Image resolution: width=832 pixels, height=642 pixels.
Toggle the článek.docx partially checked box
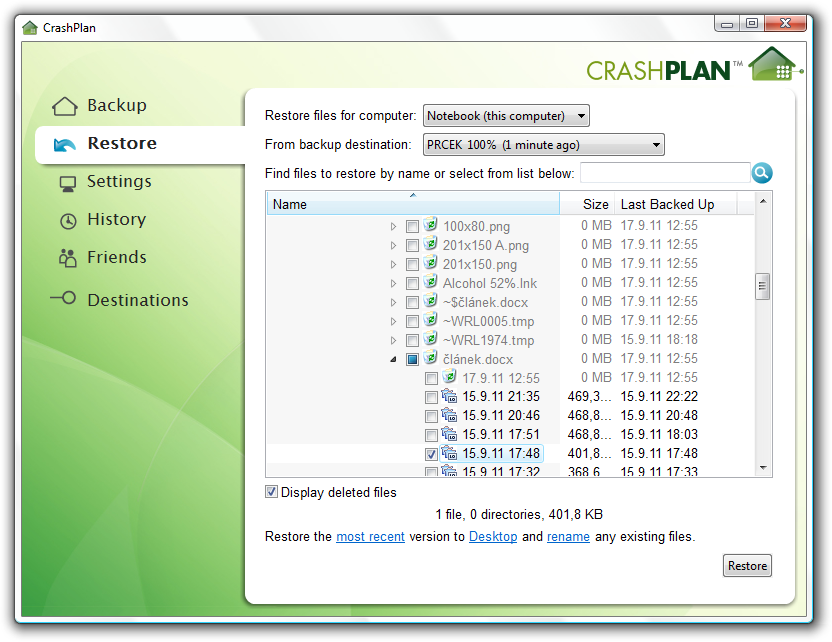pos(412,360)
